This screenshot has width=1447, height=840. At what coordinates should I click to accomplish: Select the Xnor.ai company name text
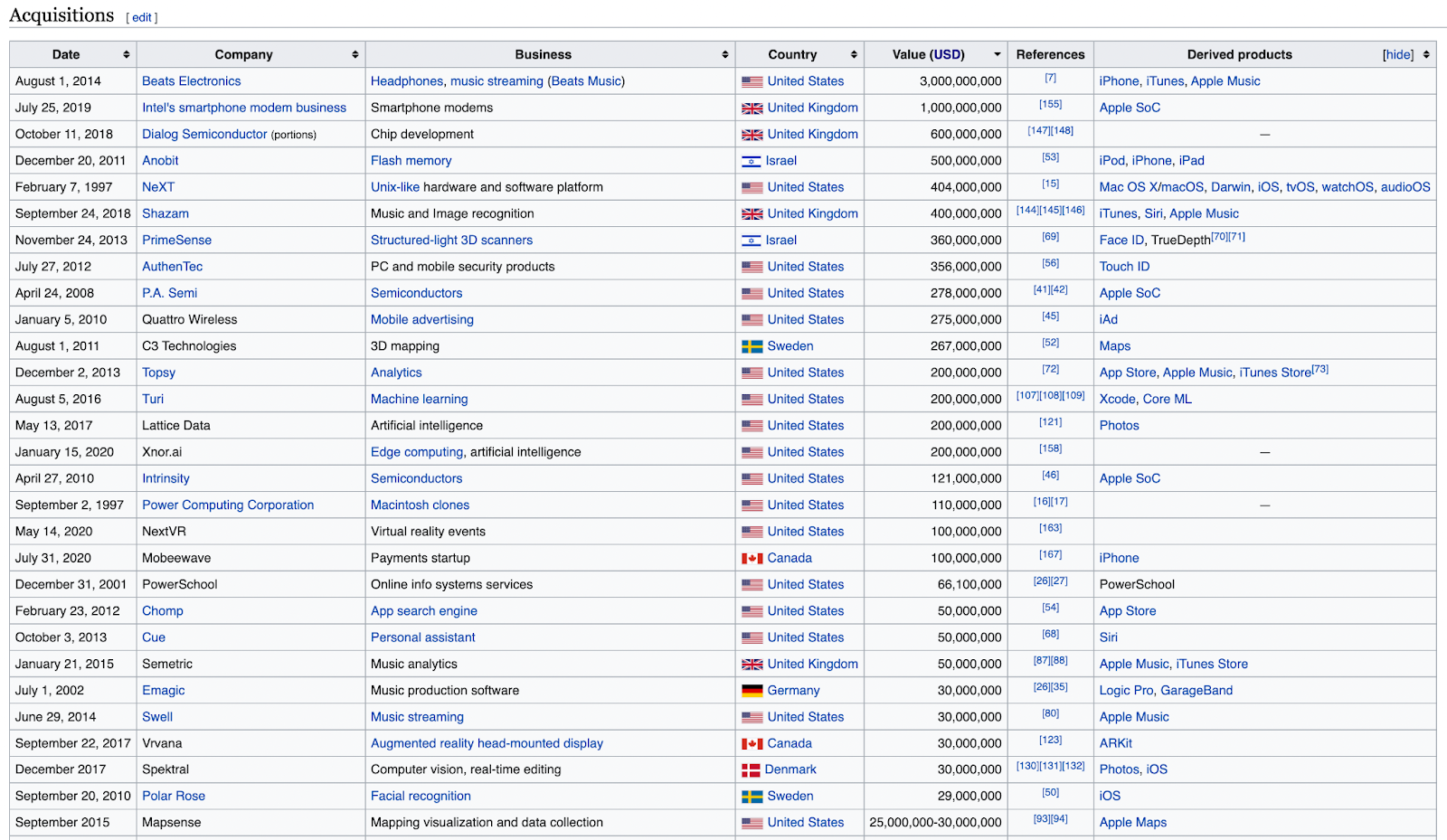click(x=162, y=452)
